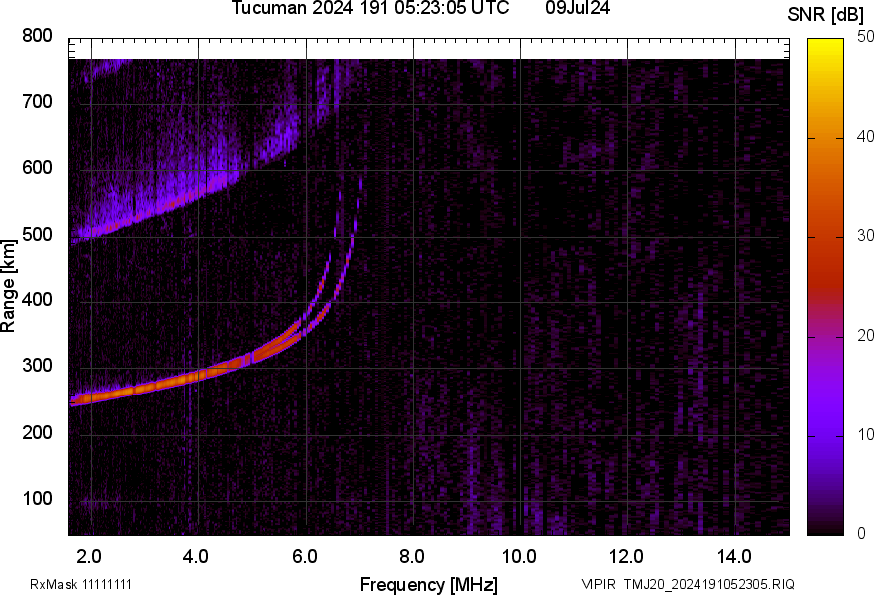Click the colorbar value '50'
The height and width of the screenshot is (595, 874).
[865, 37]
